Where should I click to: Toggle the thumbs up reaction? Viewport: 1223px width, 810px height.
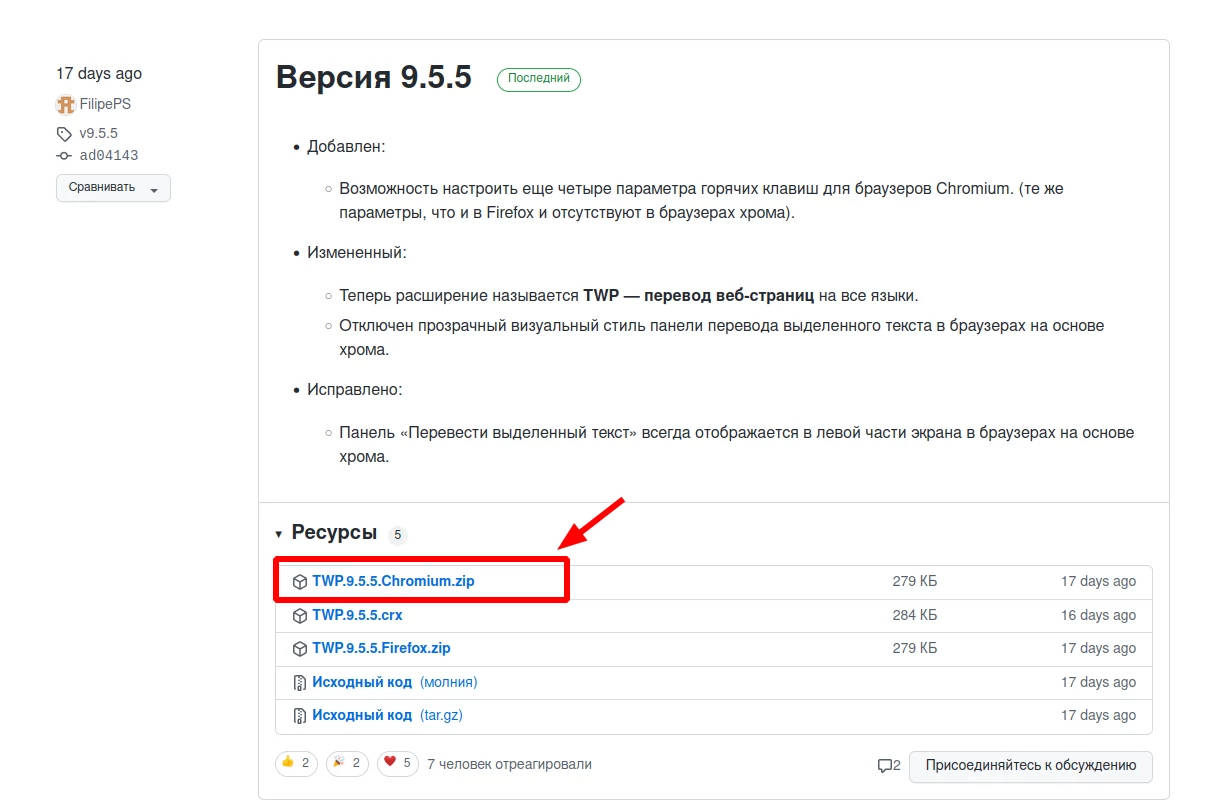(296, 764)
